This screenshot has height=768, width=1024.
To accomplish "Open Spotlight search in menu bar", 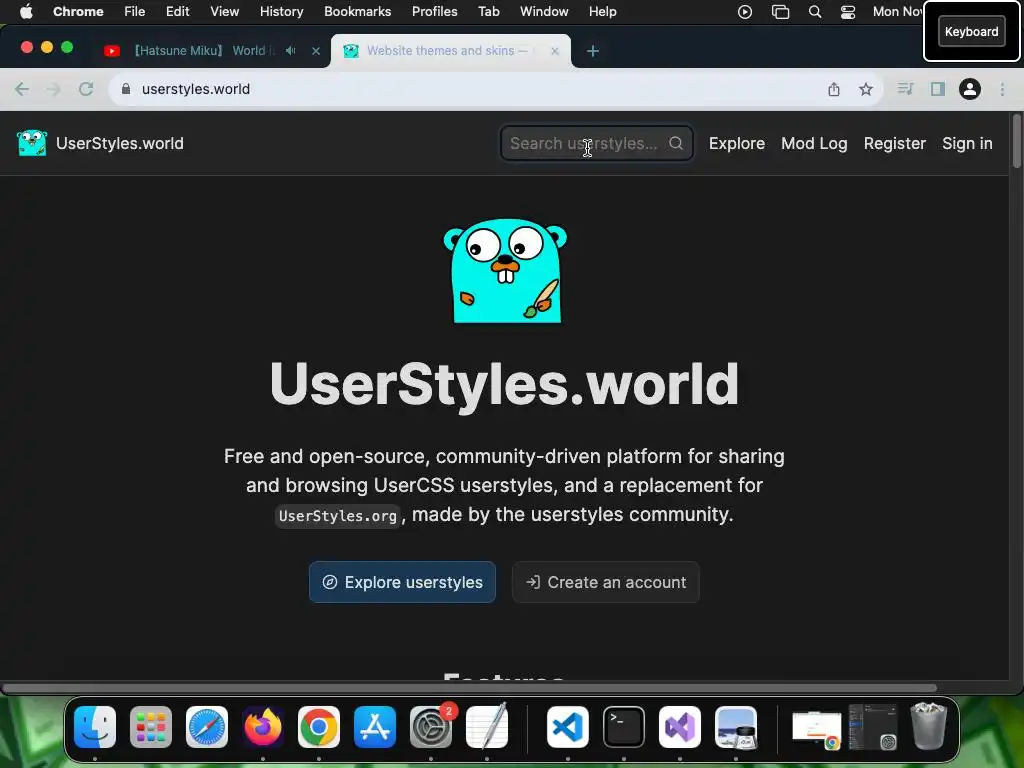I will click(815, 12).
